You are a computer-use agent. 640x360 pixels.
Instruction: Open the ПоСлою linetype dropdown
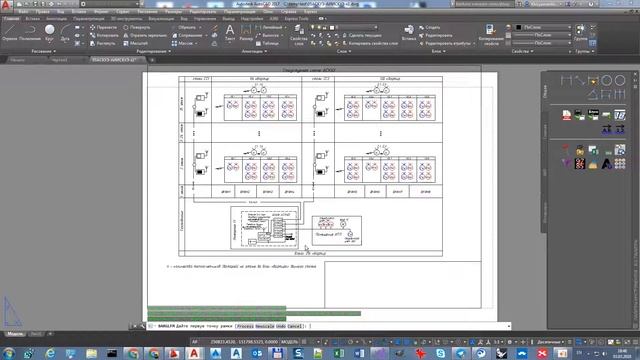pyautogui.click(x=541, y=43)
